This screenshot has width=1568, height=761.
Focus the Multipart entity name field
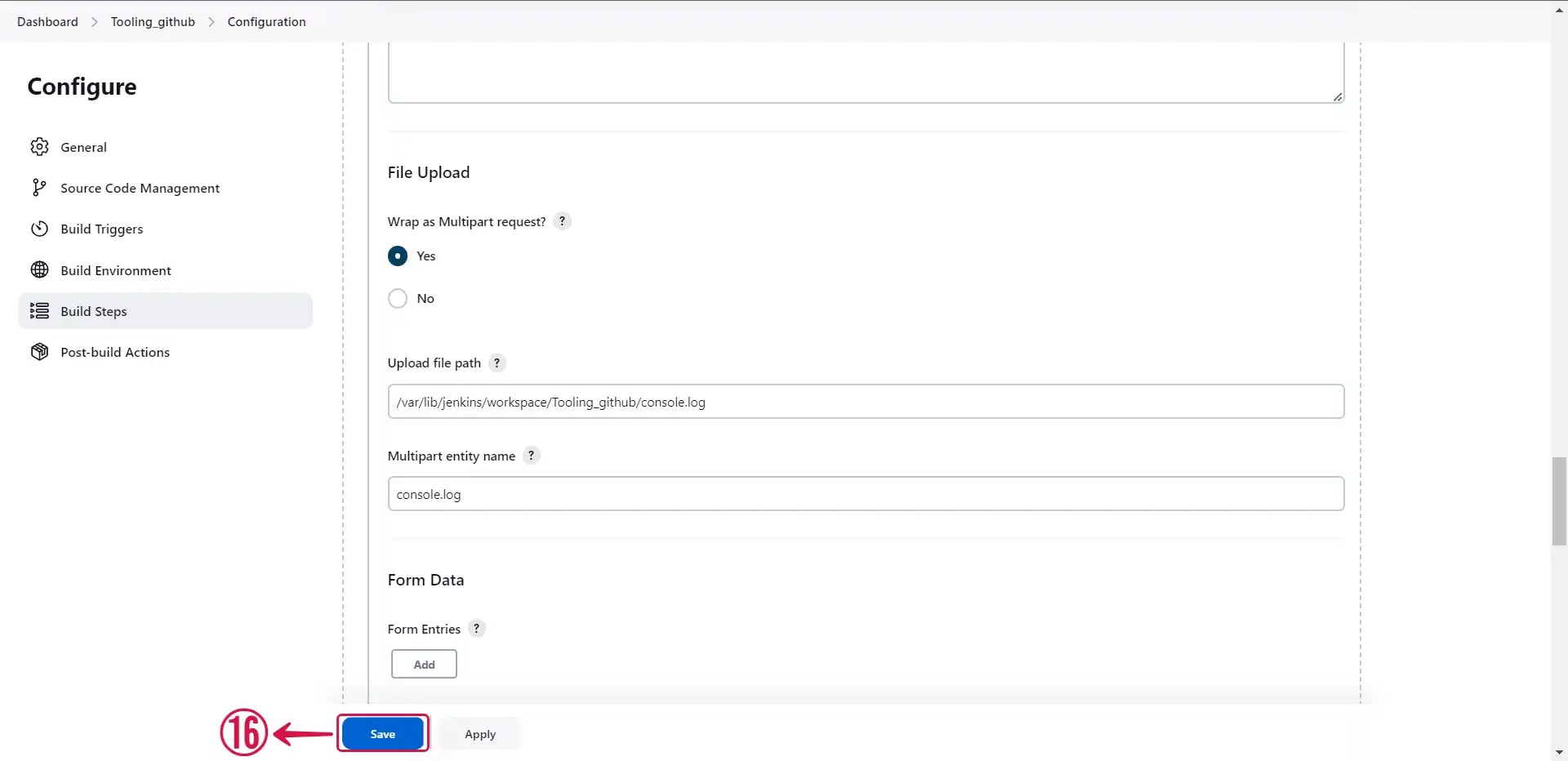coord(866,494)
